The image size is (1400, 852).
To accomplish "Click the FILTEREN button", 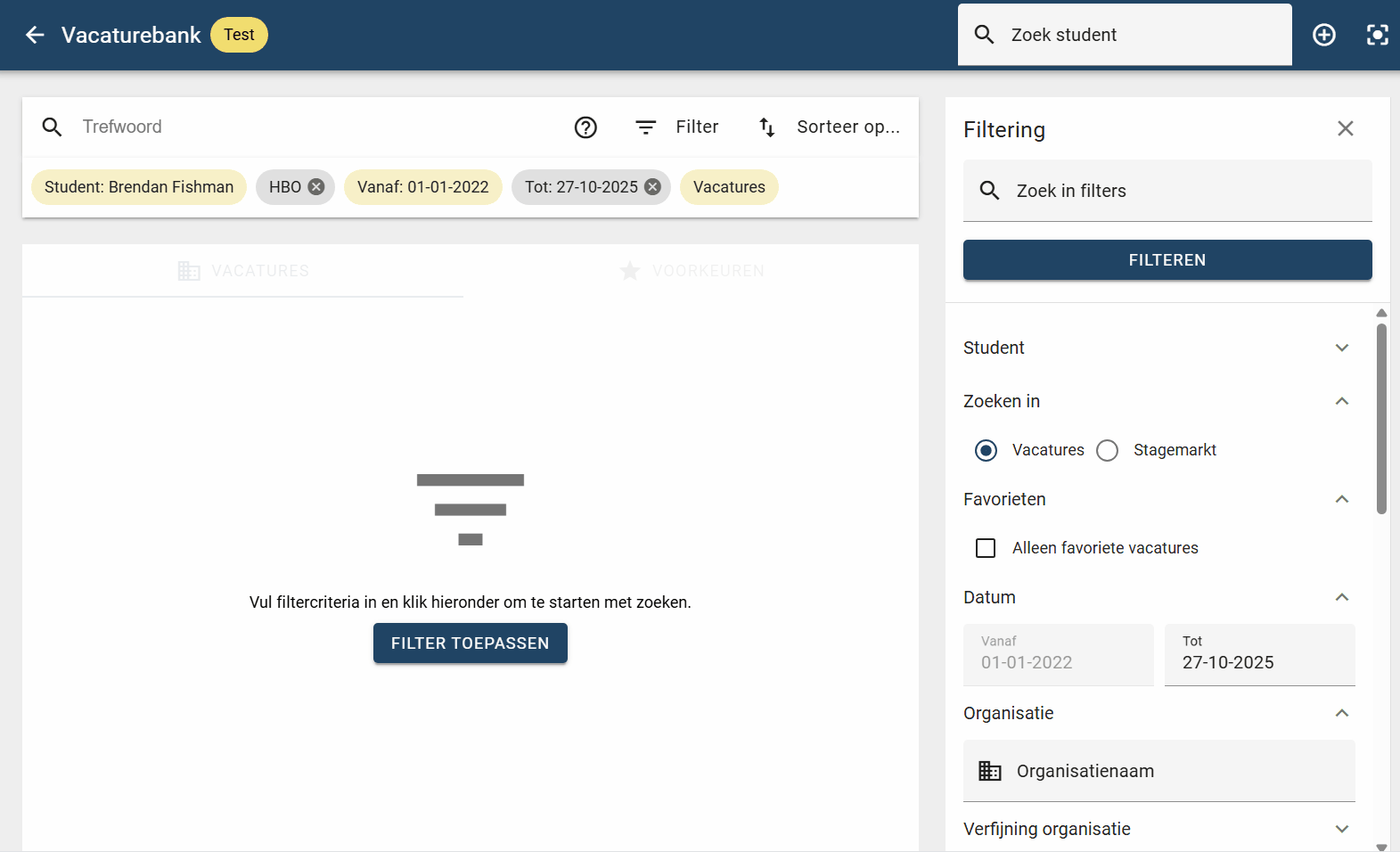I will (x=1167, y=260).
